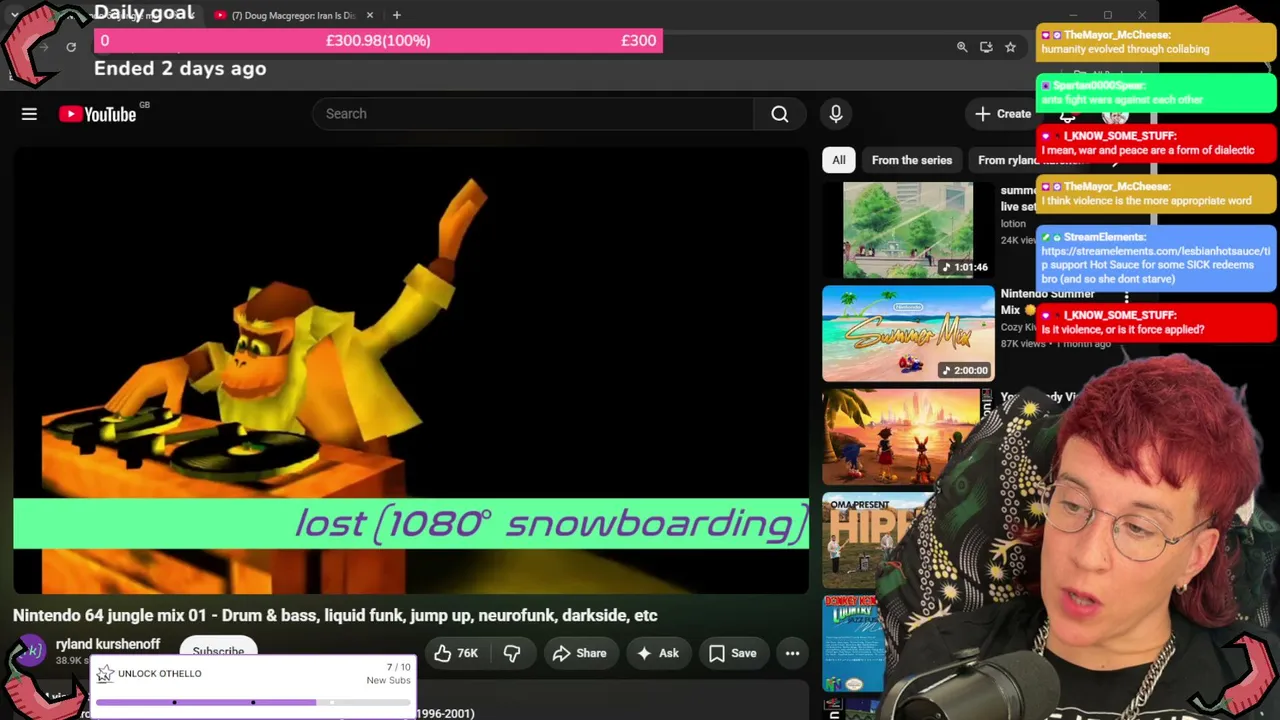Open the summer live set video thumbnail
This screenshot has height=720, width=1280.
[x=908, y=230]
